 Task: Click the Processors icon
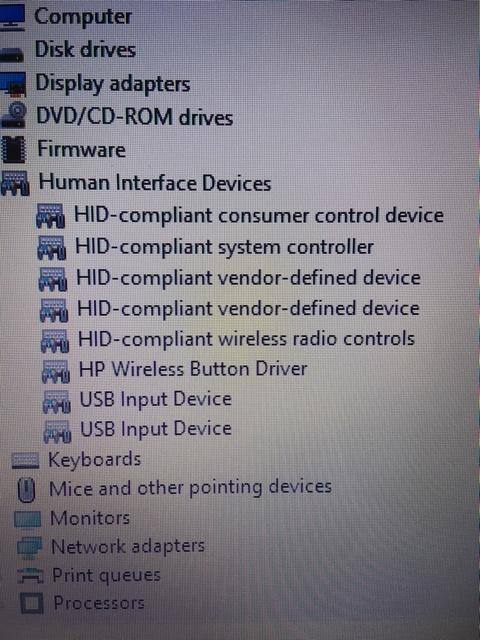coord(31,604)
